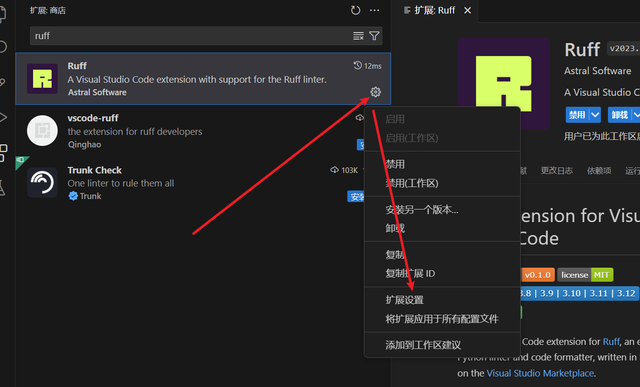Clear the extension search results icon

[358, 36]
